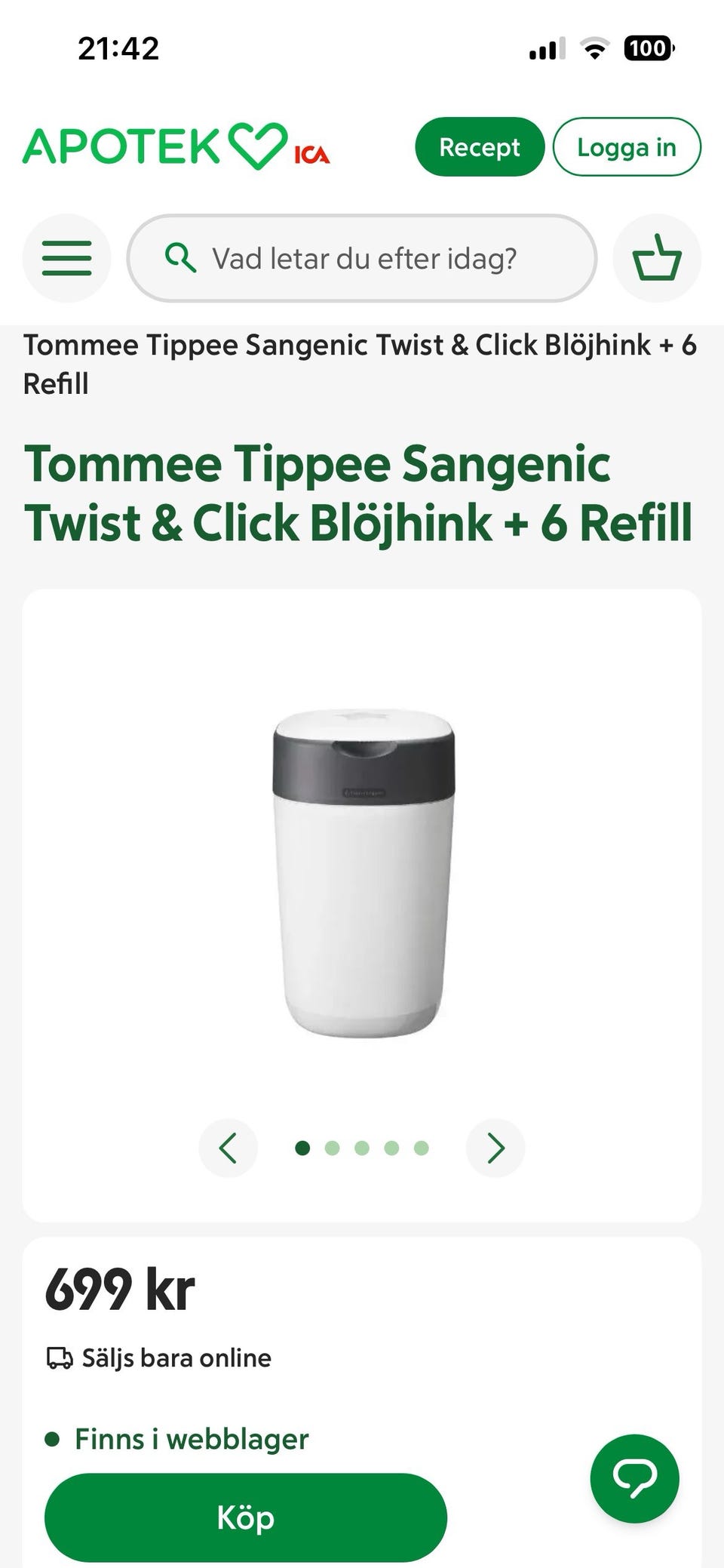724x1568 pixels.
Task: Show previous product image with left arrow
Action: coord(228,1148)
